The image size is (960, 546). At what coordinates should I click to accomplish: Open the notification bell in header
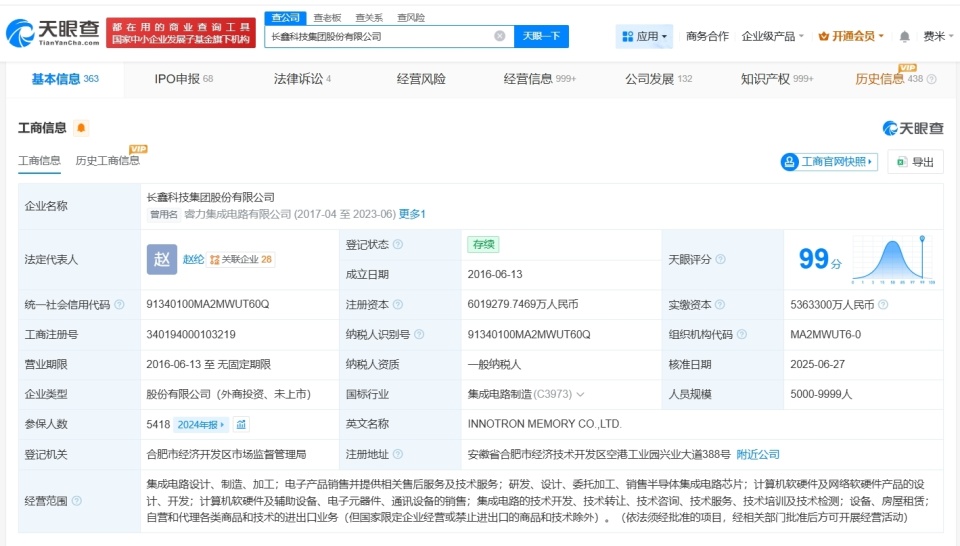pos(904,37)
